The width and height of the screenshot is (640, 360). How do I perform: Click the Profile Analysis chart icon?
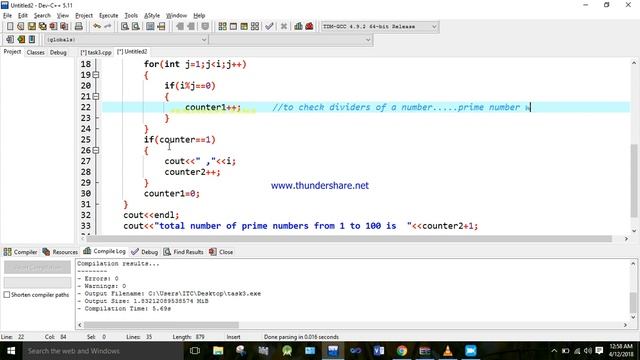point(298,27)
